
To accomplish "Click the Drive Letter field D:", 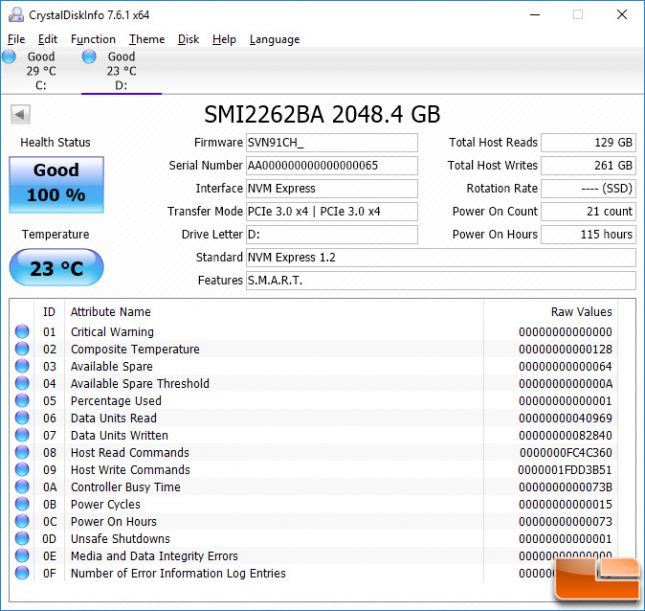I will coord(332,235).
